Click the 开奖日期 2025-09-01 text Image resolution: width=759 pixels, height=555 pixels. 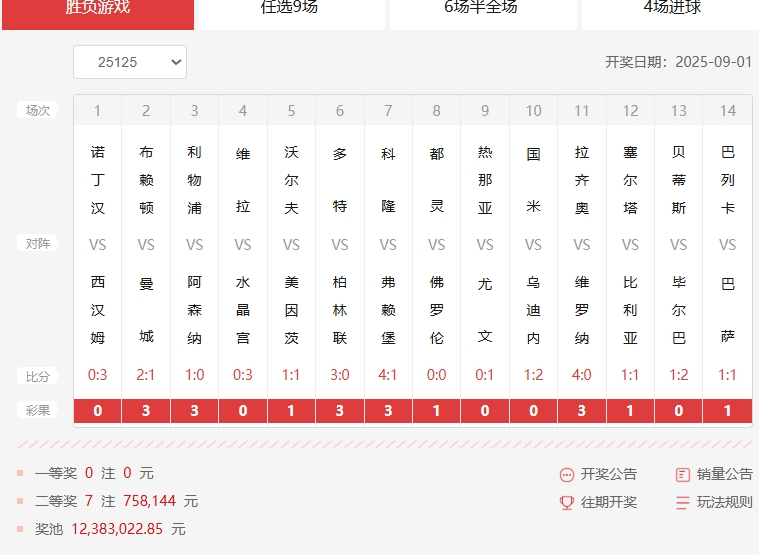pyautogui.click(x=678, y=62)
